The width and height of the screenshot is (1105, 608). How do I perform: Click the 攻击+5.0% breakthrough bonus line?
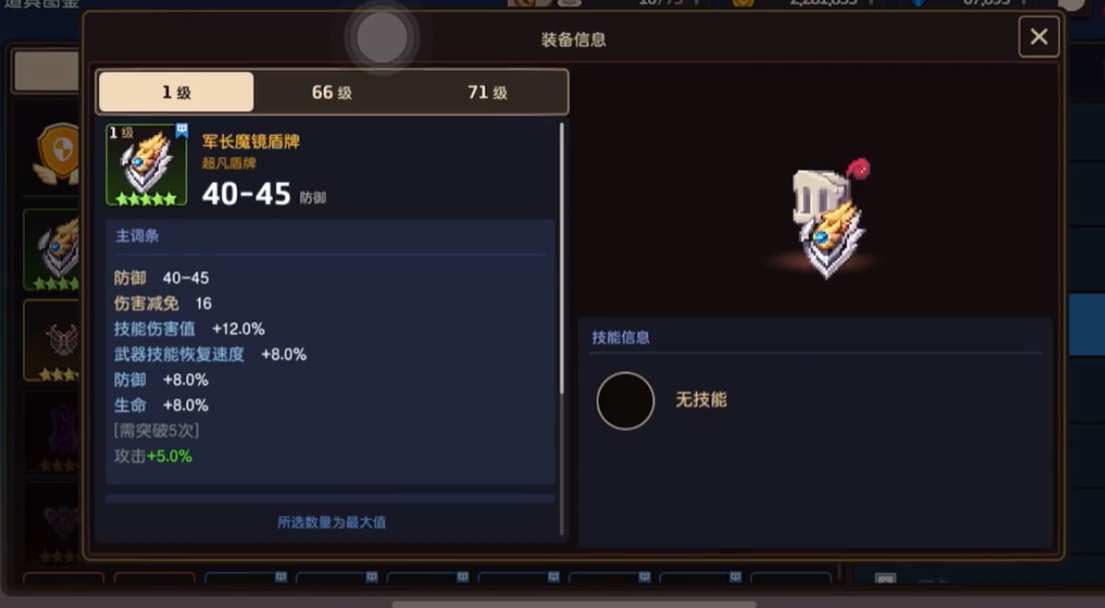pos(153,456)
